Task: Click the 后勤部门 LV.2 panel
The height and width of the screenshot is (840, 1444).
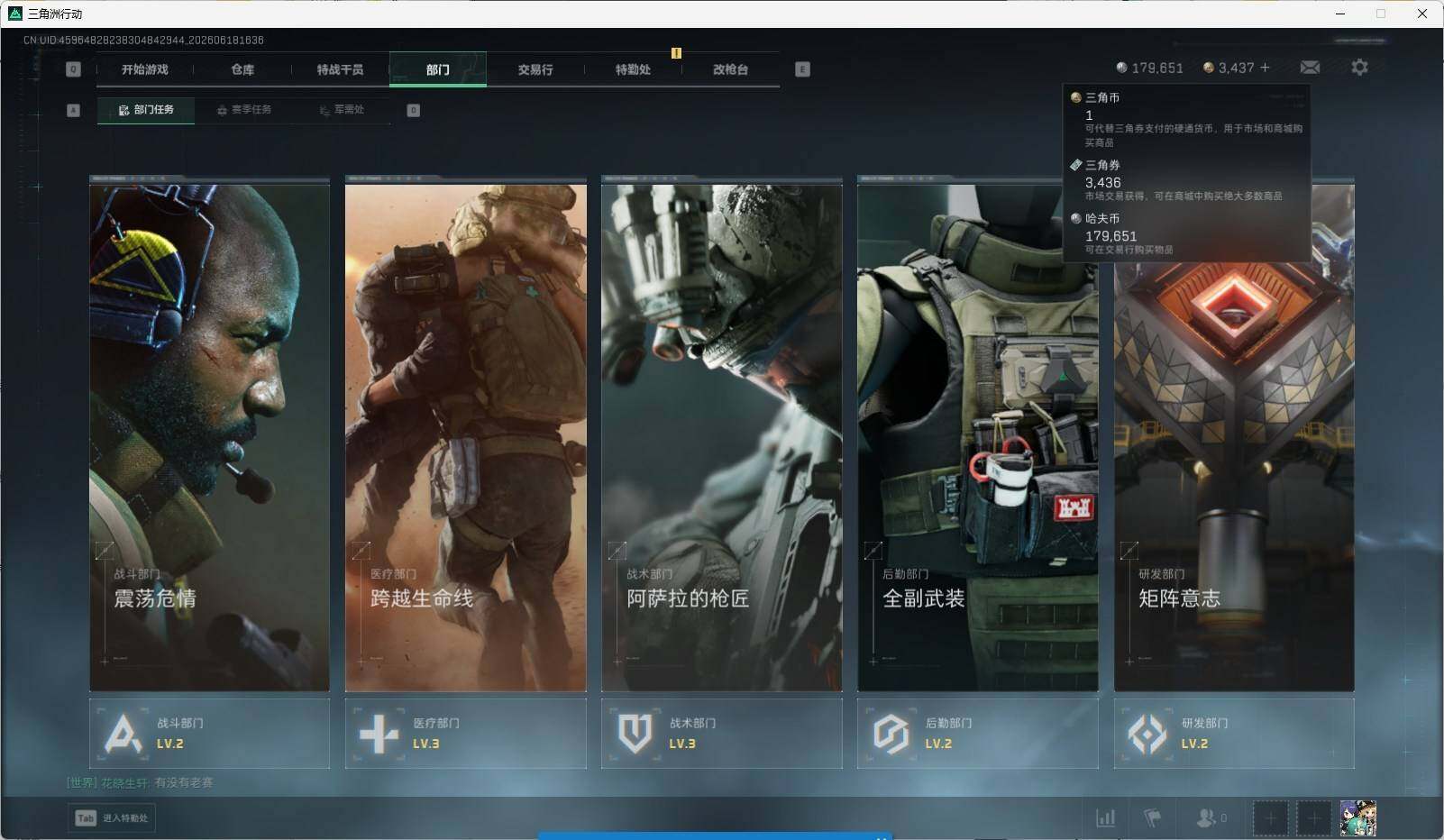Action: click(x=978, y=734)
